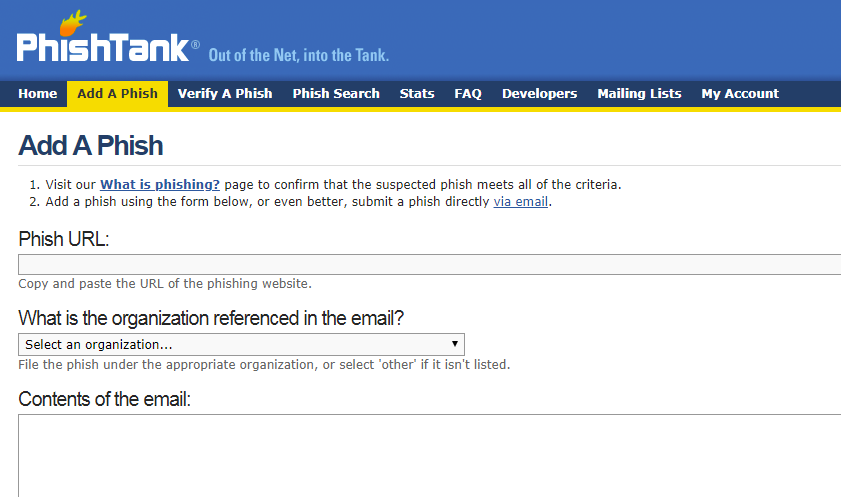Follow the "What is phishing?" link

(160, 184)
